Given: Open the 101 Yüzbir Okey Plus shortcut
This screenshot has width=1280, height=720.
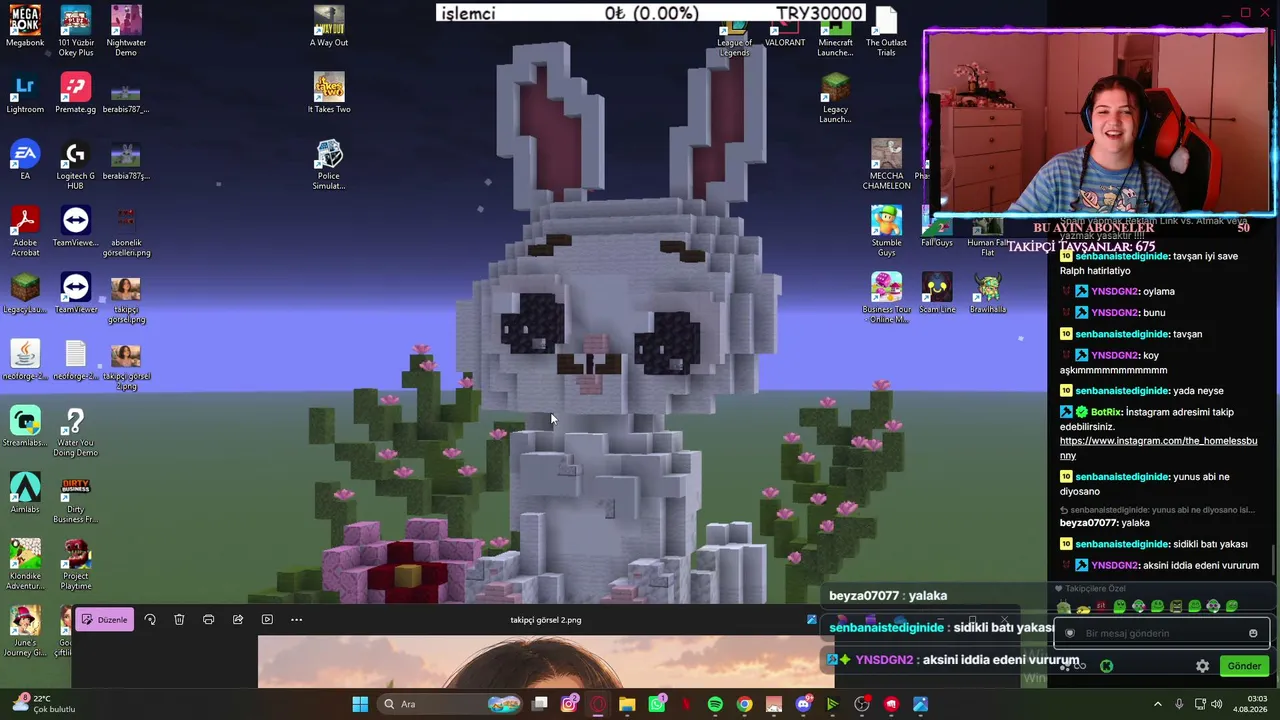Looking at the screenshot, I should click(75, 30).
